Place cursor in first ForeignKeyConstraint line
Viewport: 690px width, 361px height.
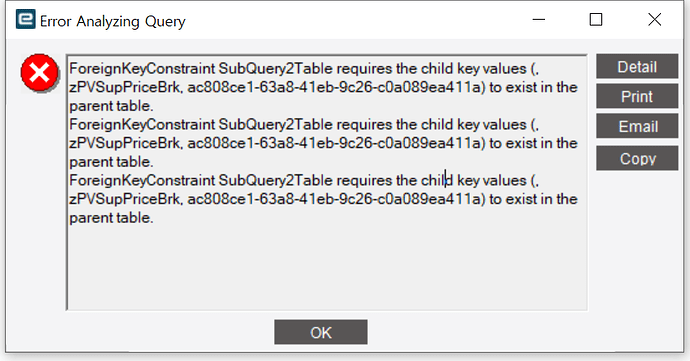coord(304,69)
